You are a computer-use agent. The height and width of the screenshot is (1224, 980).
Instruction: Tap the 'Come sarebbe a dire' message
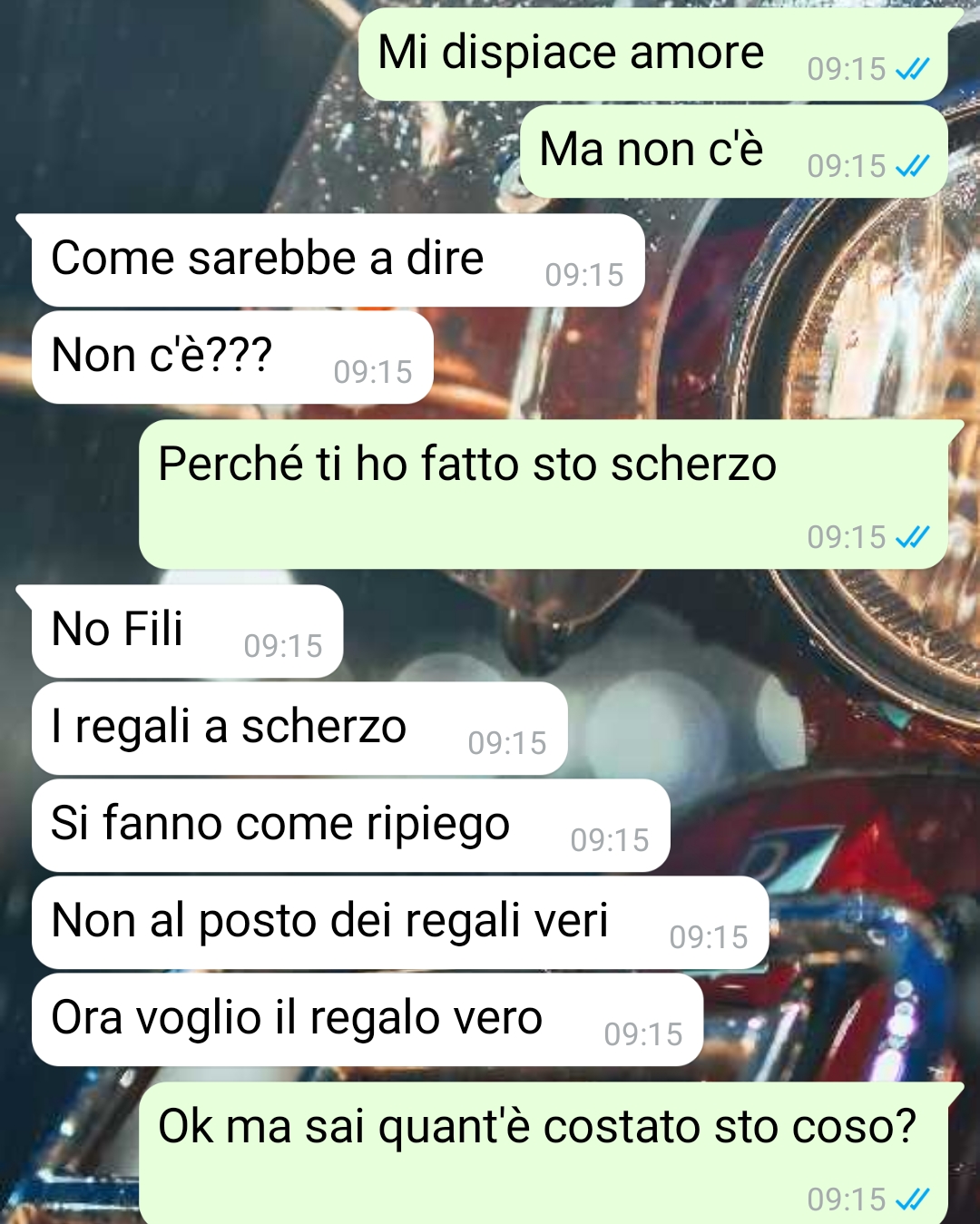[338, 260]
